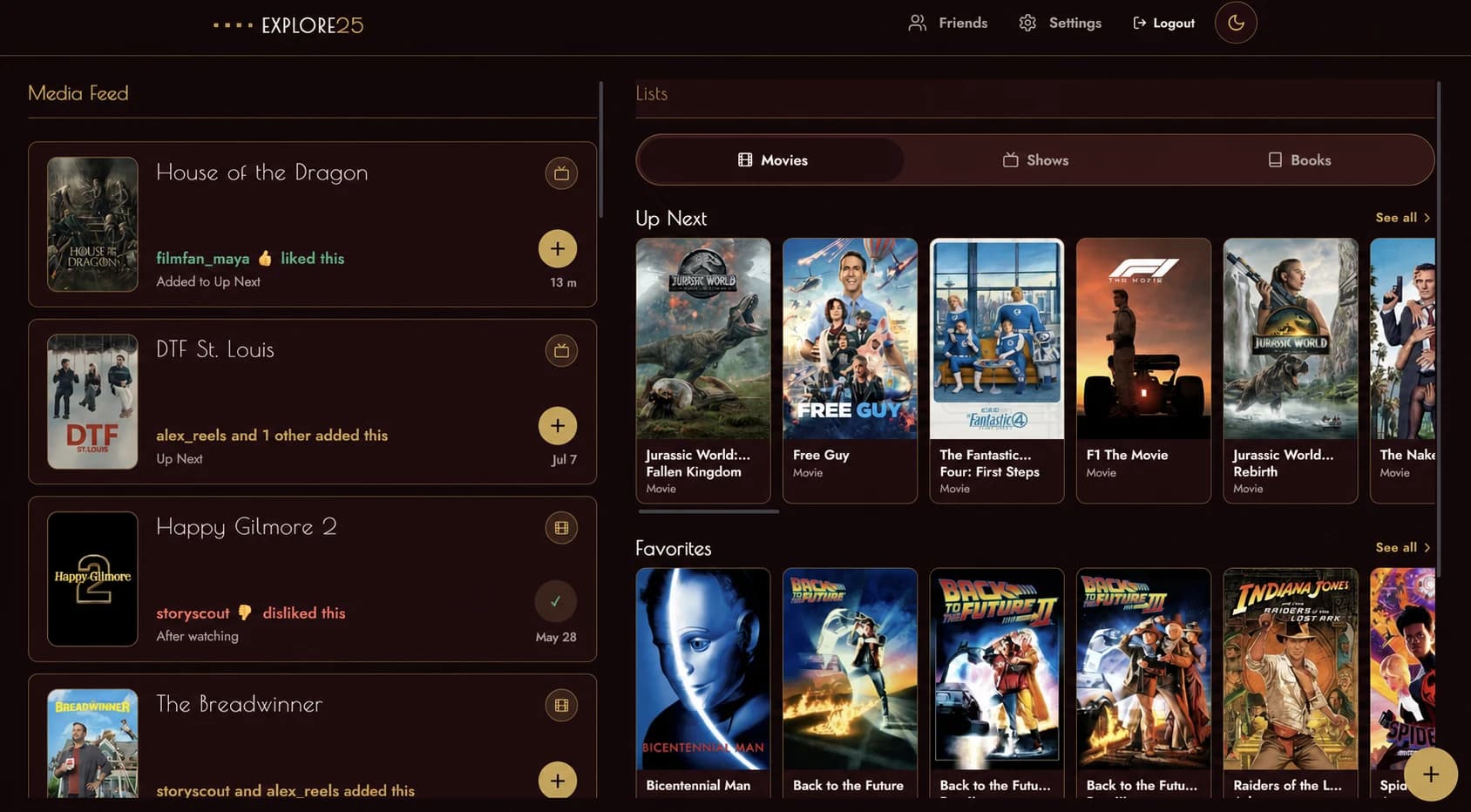Click the 'storyscout and alex_reels added this' text

click(286, 790)
